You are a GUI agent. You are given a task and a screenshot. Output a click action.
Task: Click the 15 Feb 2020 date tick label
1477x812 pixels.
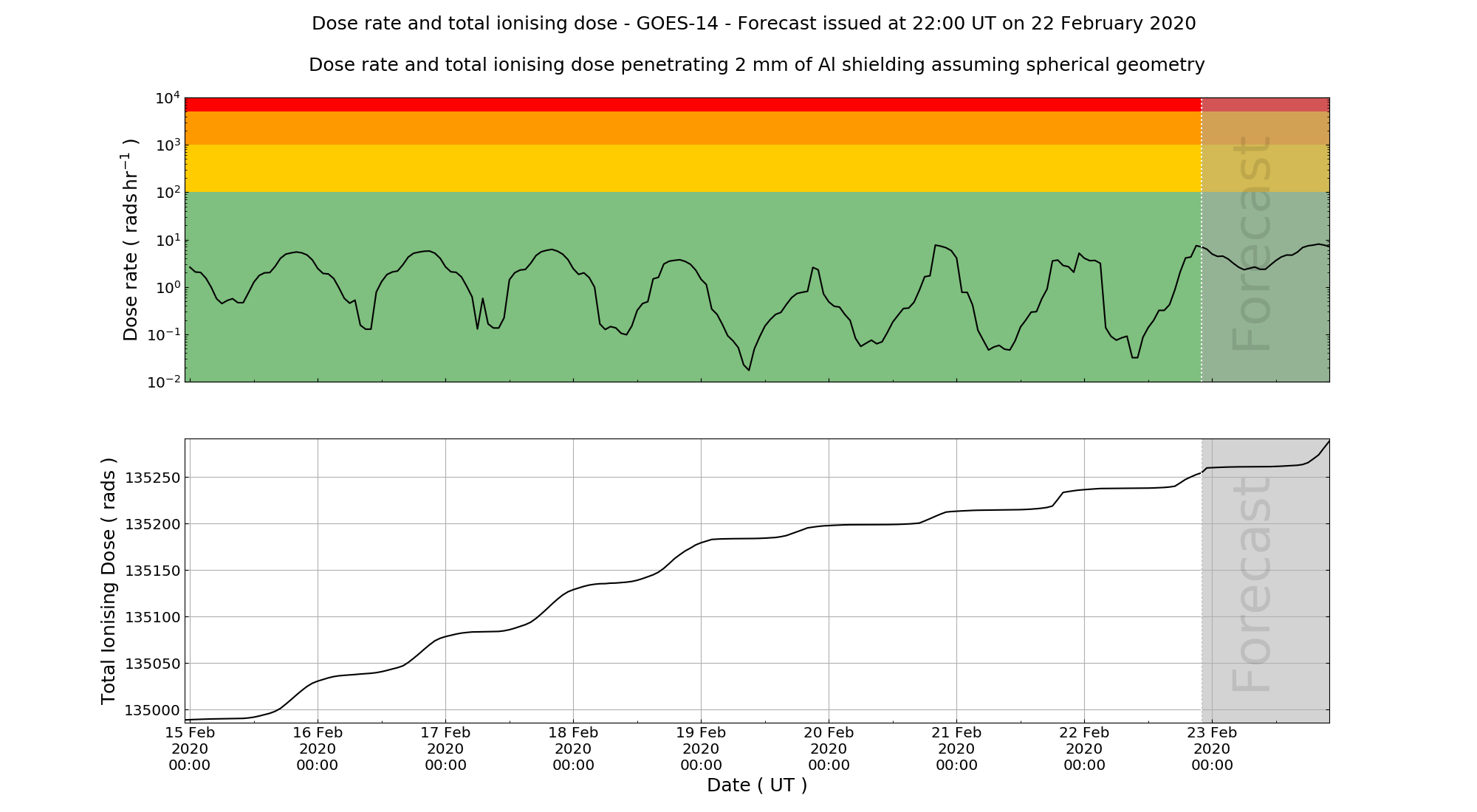pos(190,749)
